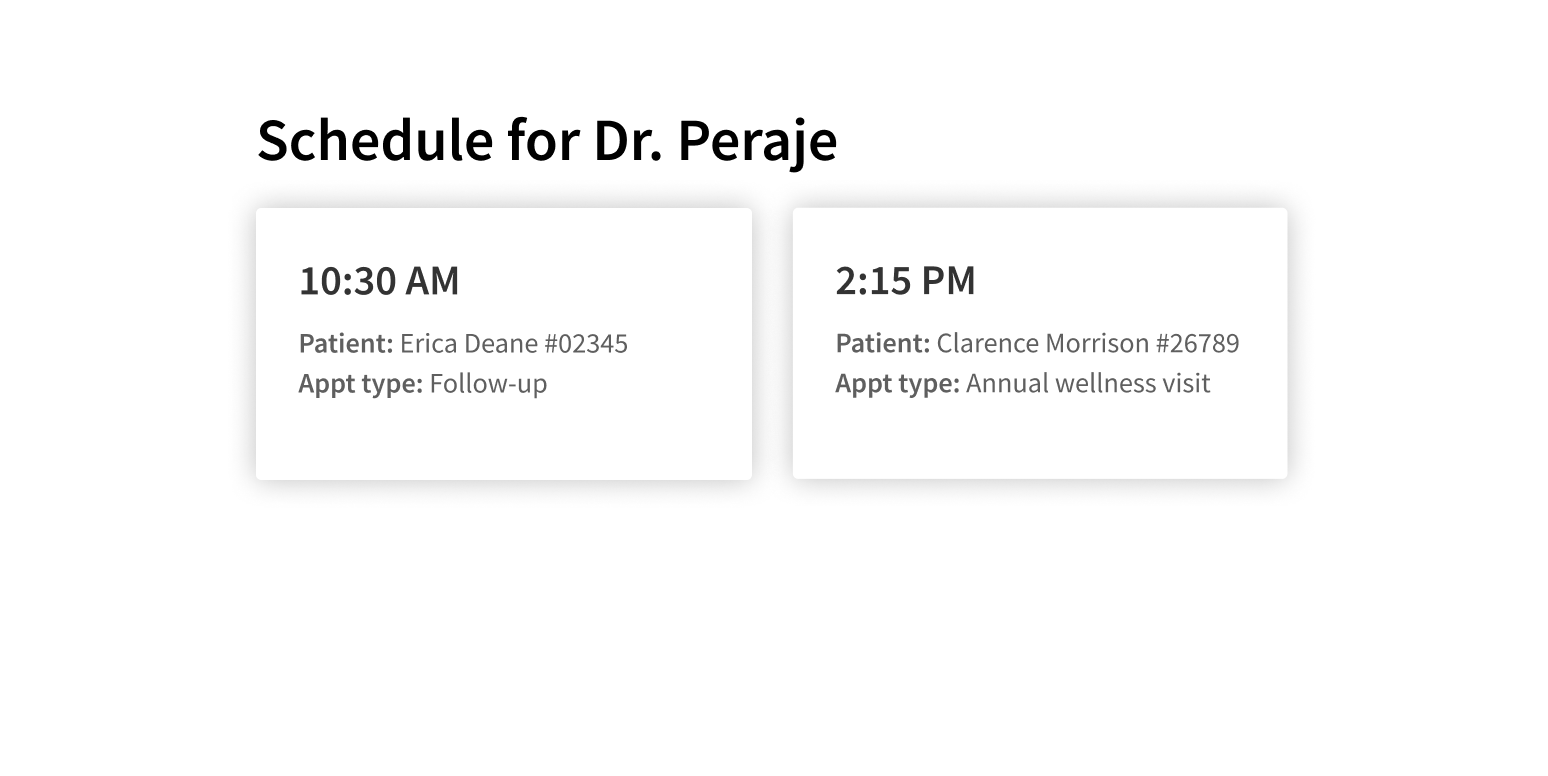Click patient ID #02345
This screenshot has height=776, width=1548.
tap(586, 344)
